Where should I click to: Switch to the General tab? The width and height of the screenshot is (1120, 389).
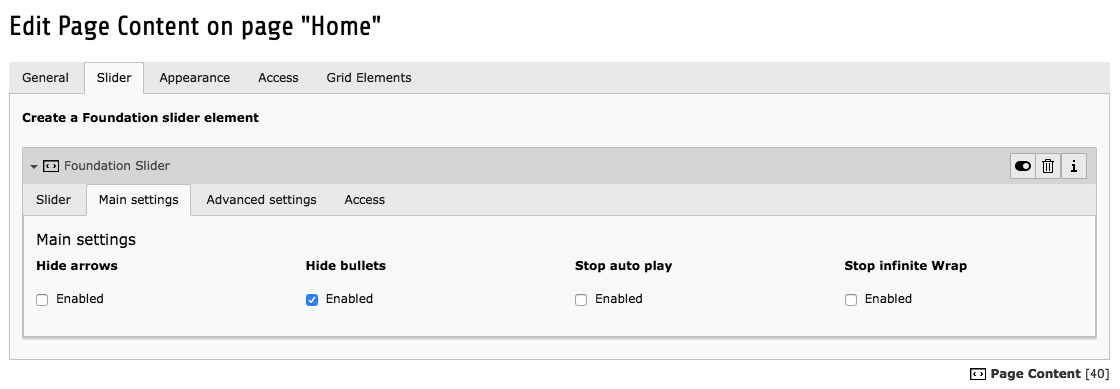(46, 78)
